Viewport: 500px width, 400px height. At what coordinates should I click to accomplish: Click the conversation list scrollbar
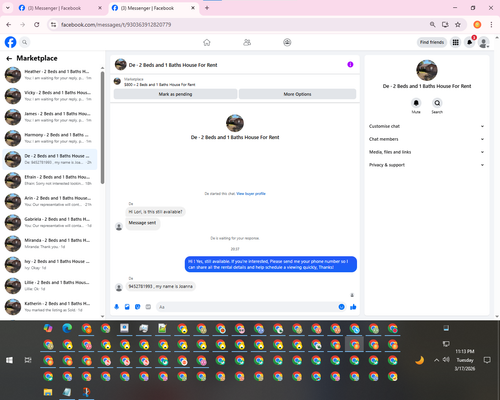point(102,127)
